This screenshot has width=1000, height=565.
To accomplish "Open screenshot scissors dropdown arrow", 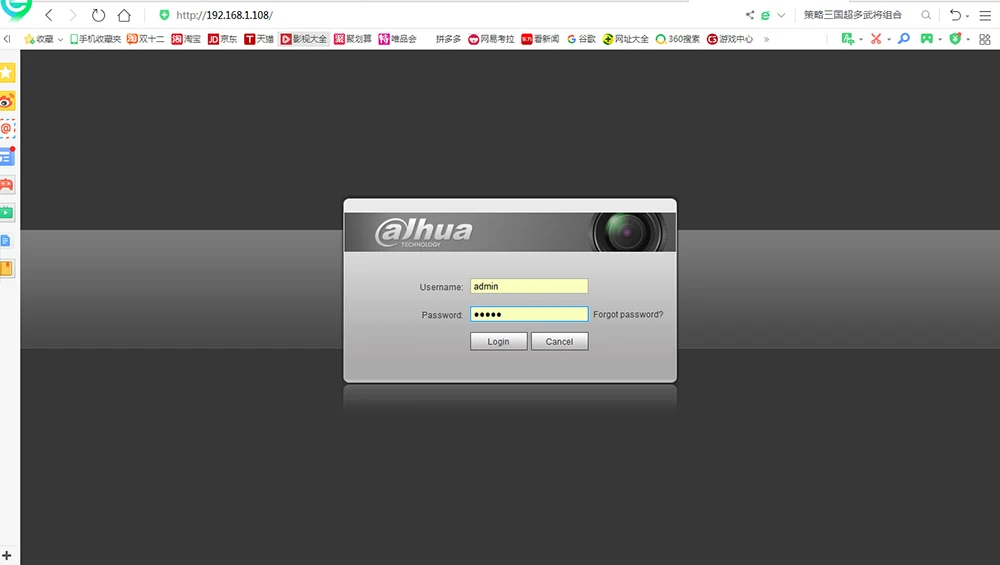I will [x=888, y=40].
